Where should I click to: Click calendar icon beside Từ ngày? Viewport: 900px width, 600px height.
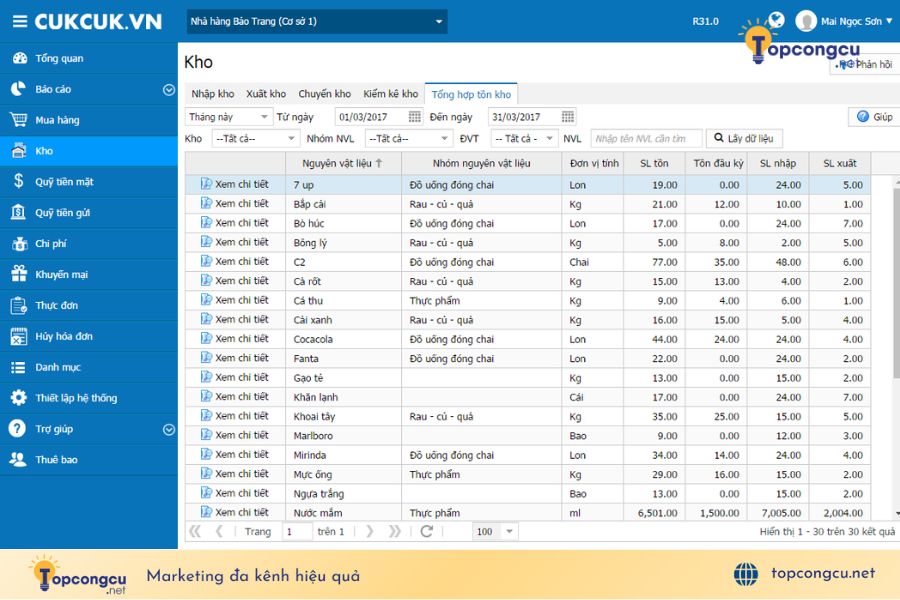click(x=414, y=117)
